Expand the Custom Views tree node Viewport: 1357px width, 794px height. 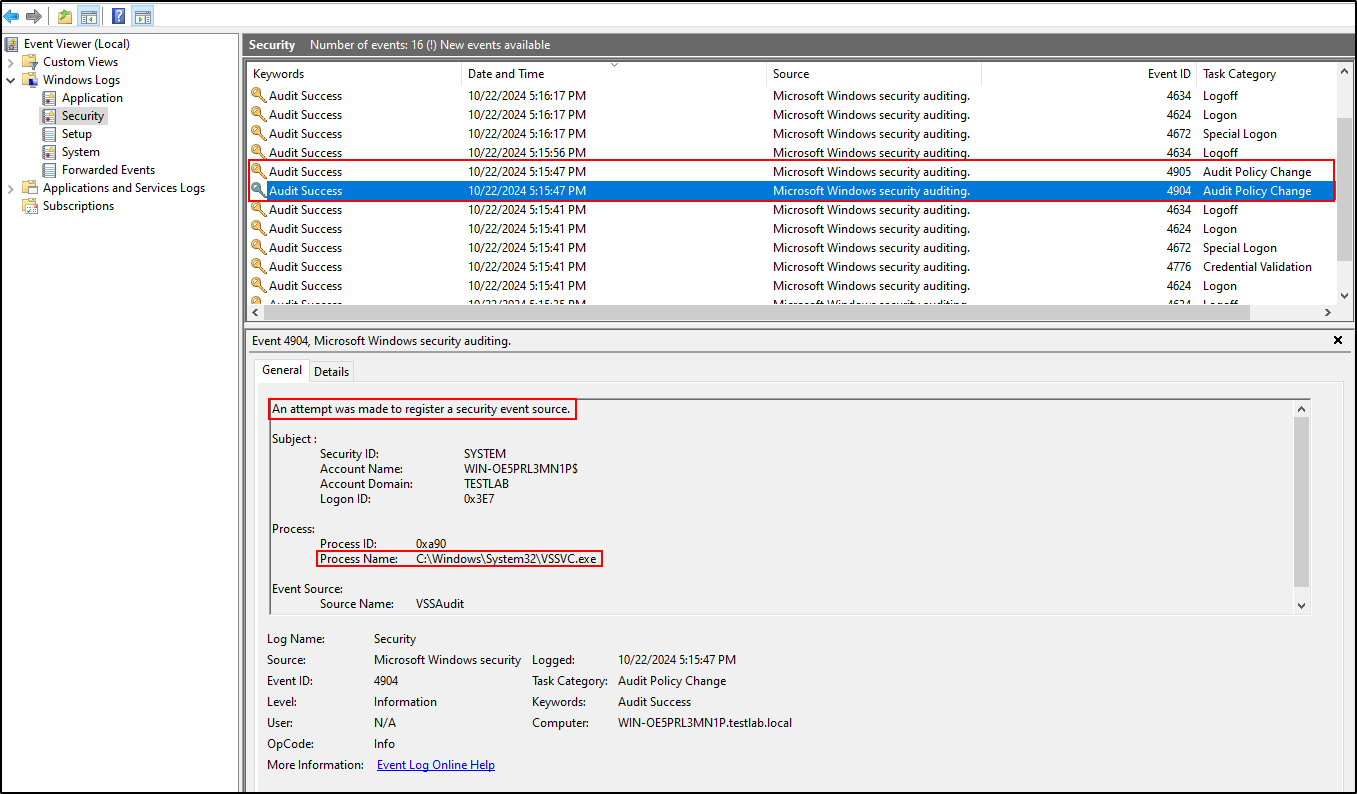tap(11, 62)
